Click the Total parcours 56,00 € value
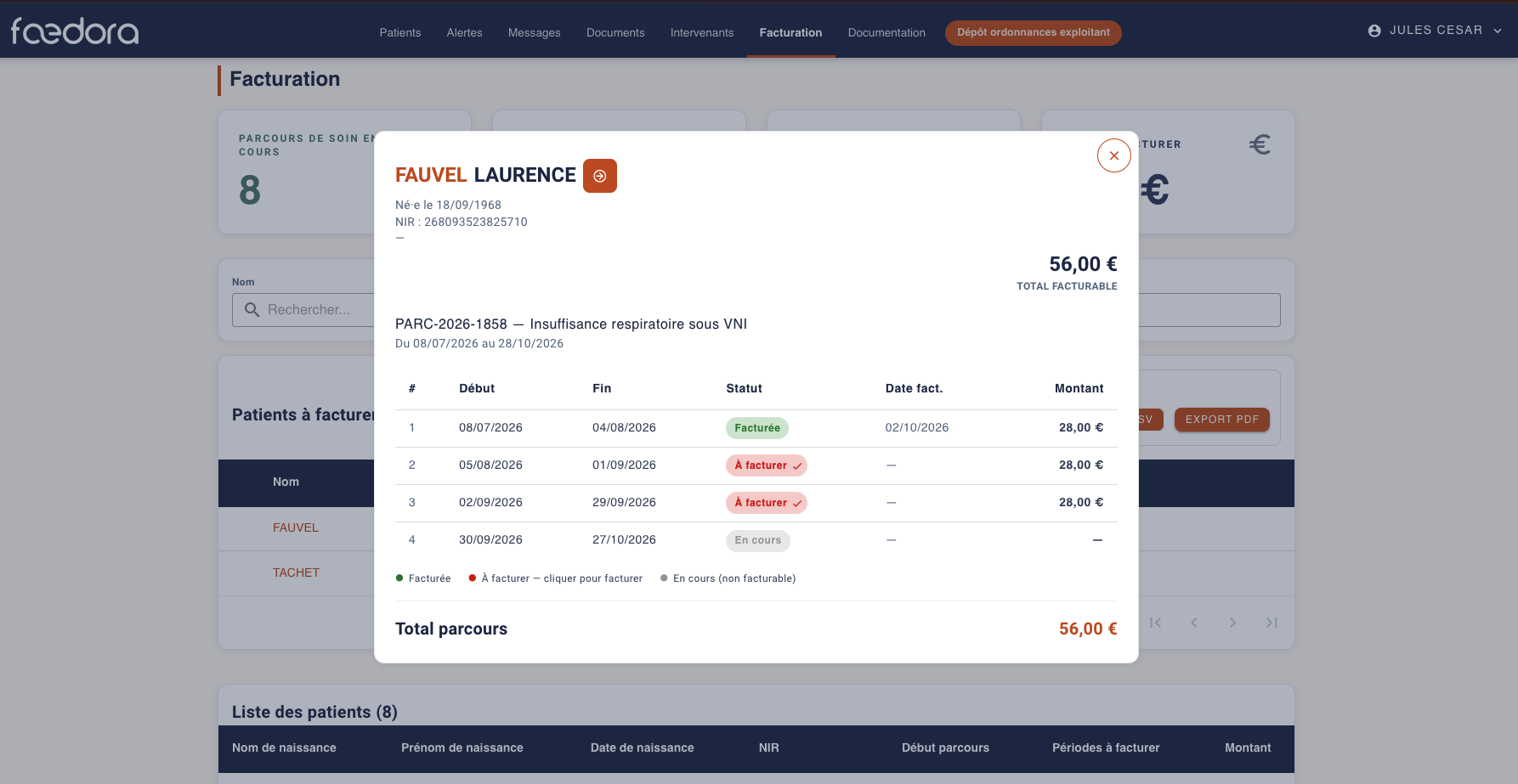The width and height of the screenshot is (1518, 784). coord(1088,629)
